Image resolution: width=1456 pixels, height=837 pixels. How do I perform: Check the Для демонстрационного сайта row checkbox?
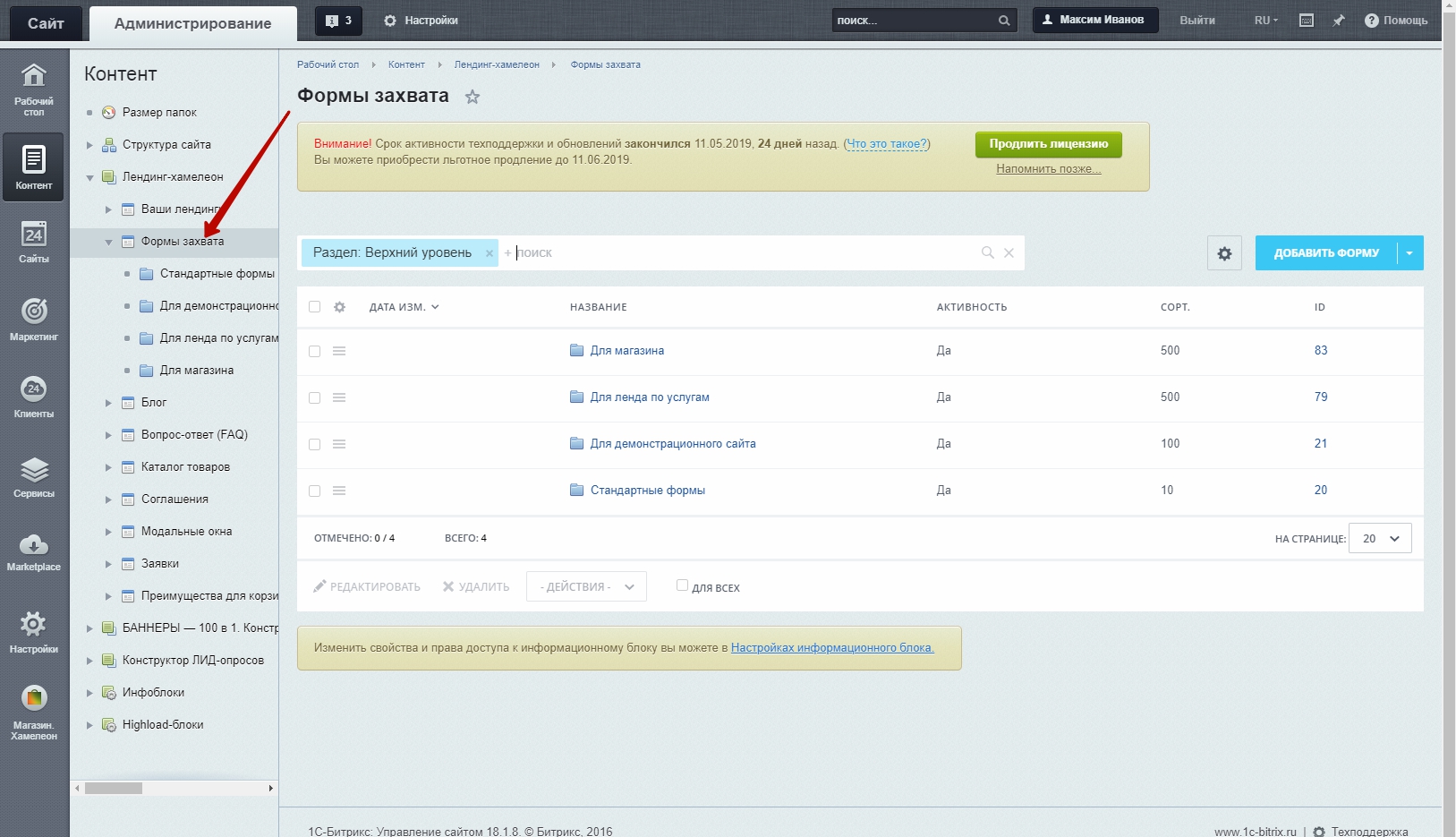314,444
